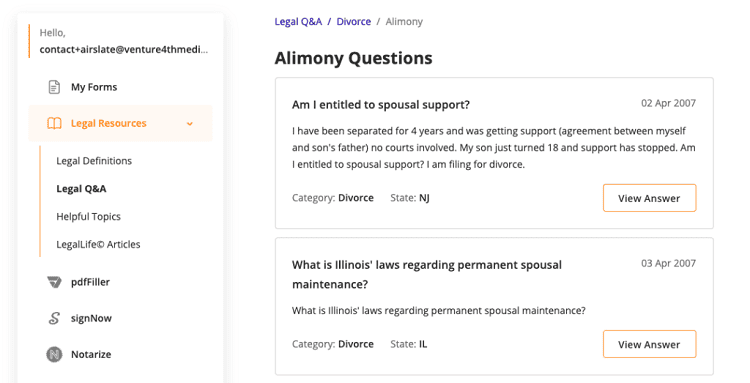Click the account email address text
Viewport: 750px width, 383px height.
(124, 50)
